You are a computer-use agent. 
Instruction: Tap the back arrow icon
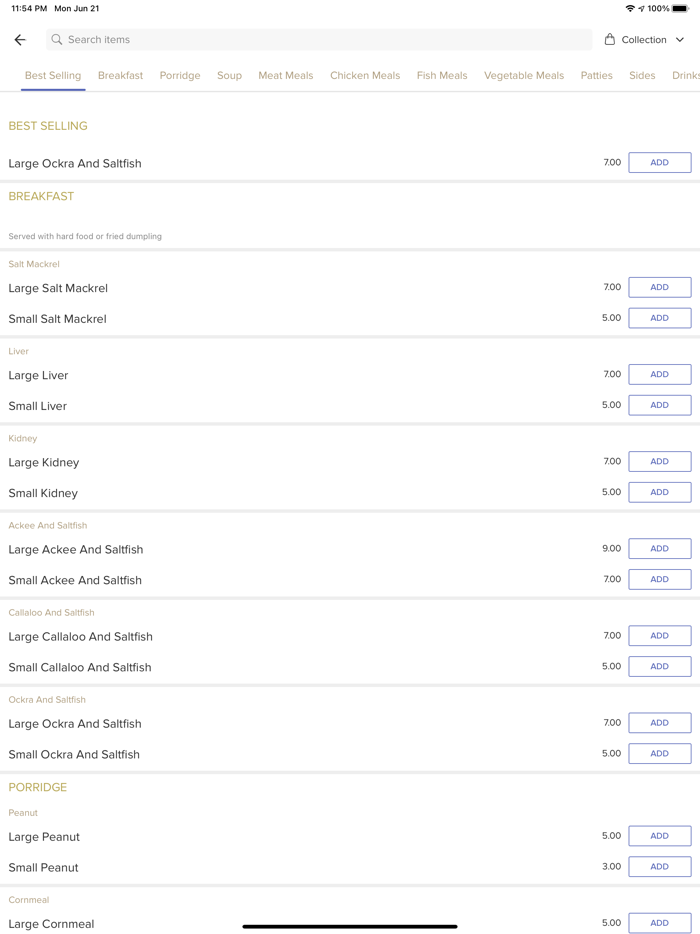(x=20, y=40)
